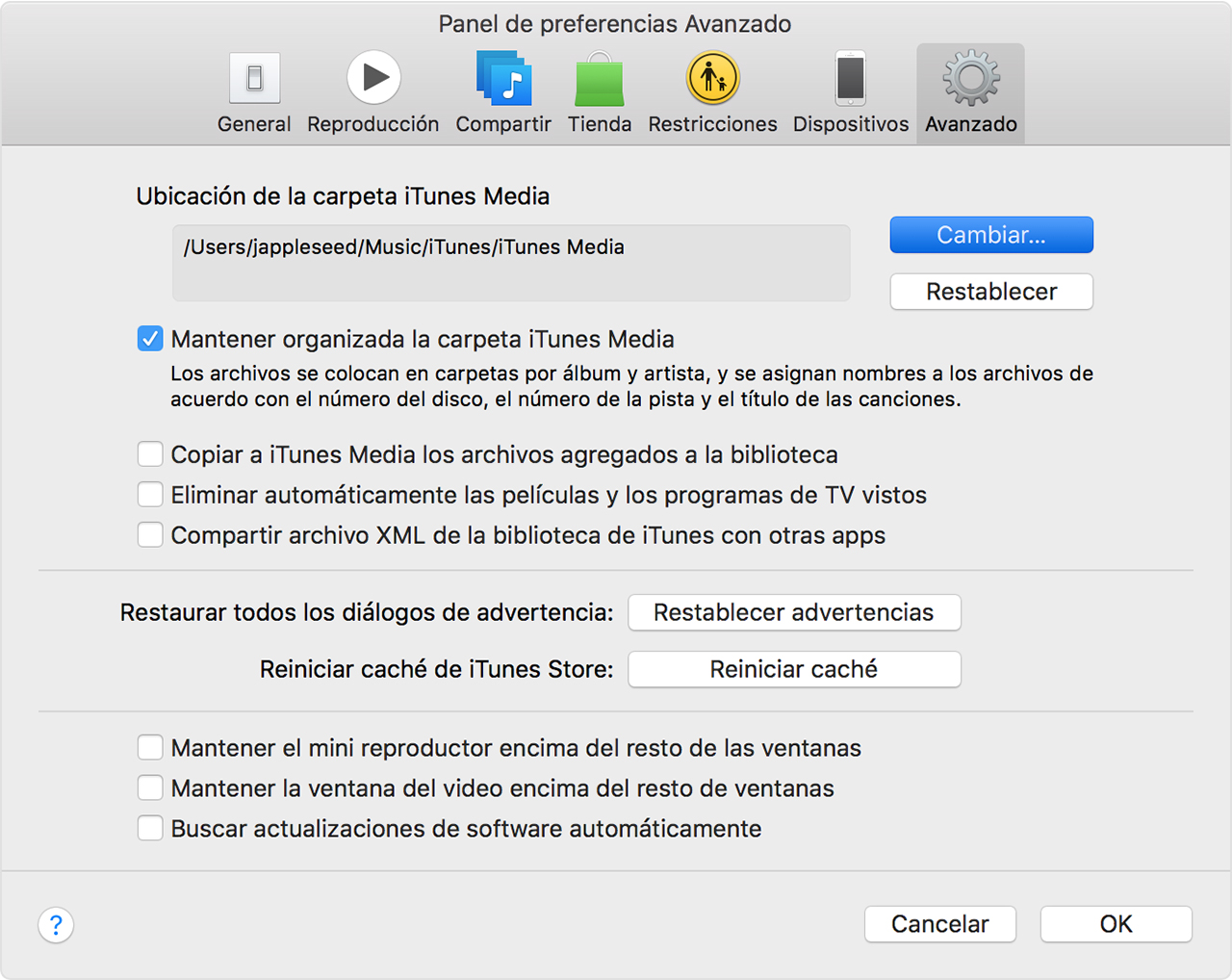The width and height of the screenshot is (1232, 980).
Task: Click Restablecer advertencias button
Action: (x=794, y=612)
